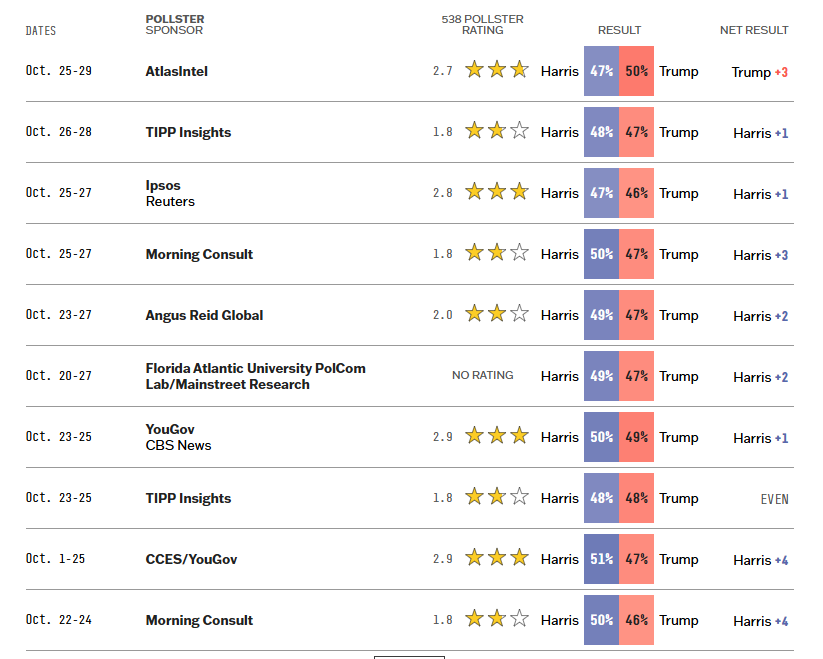Click stars in Oct. 22-24 Morning Consult row
The height and width of the screenshot is (659, 823).
(496, 619)
